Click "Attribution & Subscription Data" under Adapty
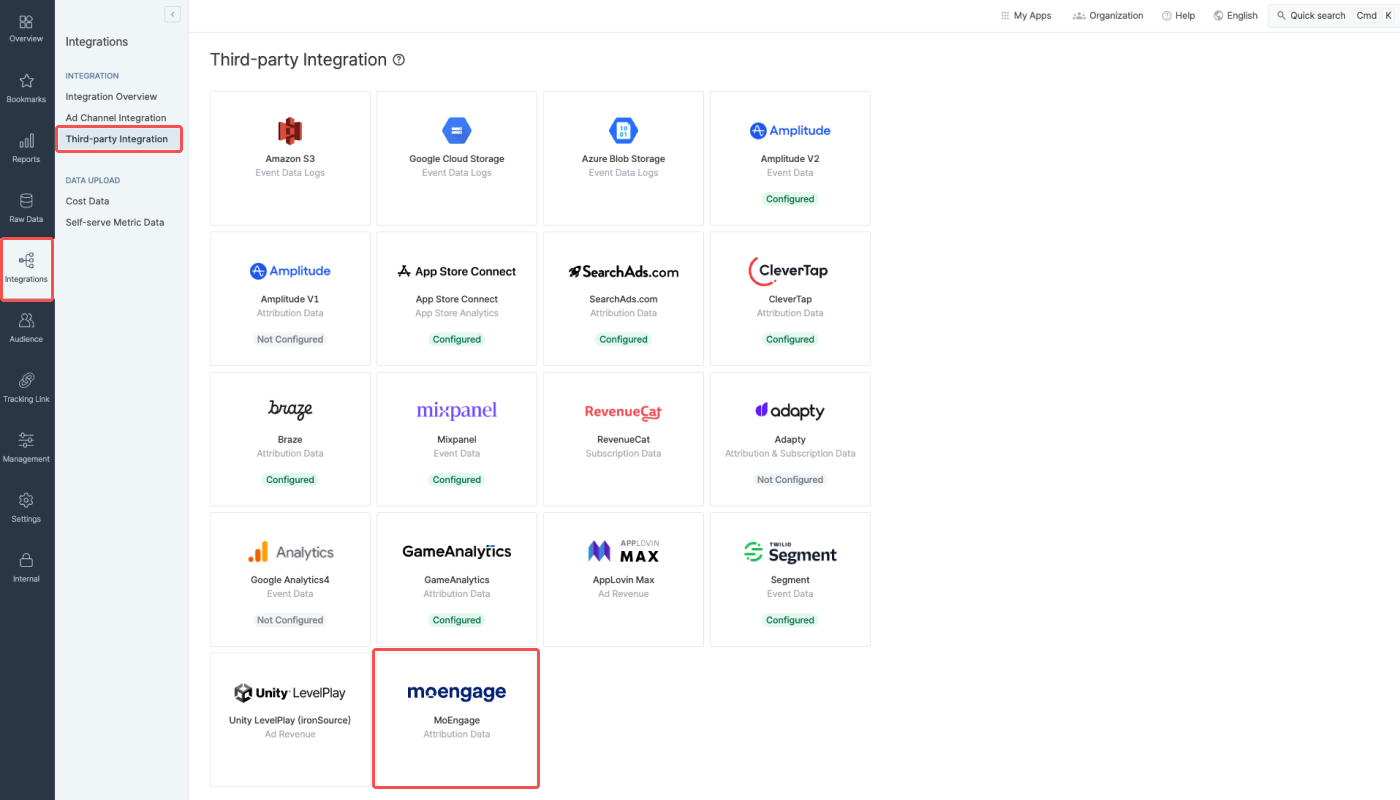Screen dimensions: 1400x800 790,454
